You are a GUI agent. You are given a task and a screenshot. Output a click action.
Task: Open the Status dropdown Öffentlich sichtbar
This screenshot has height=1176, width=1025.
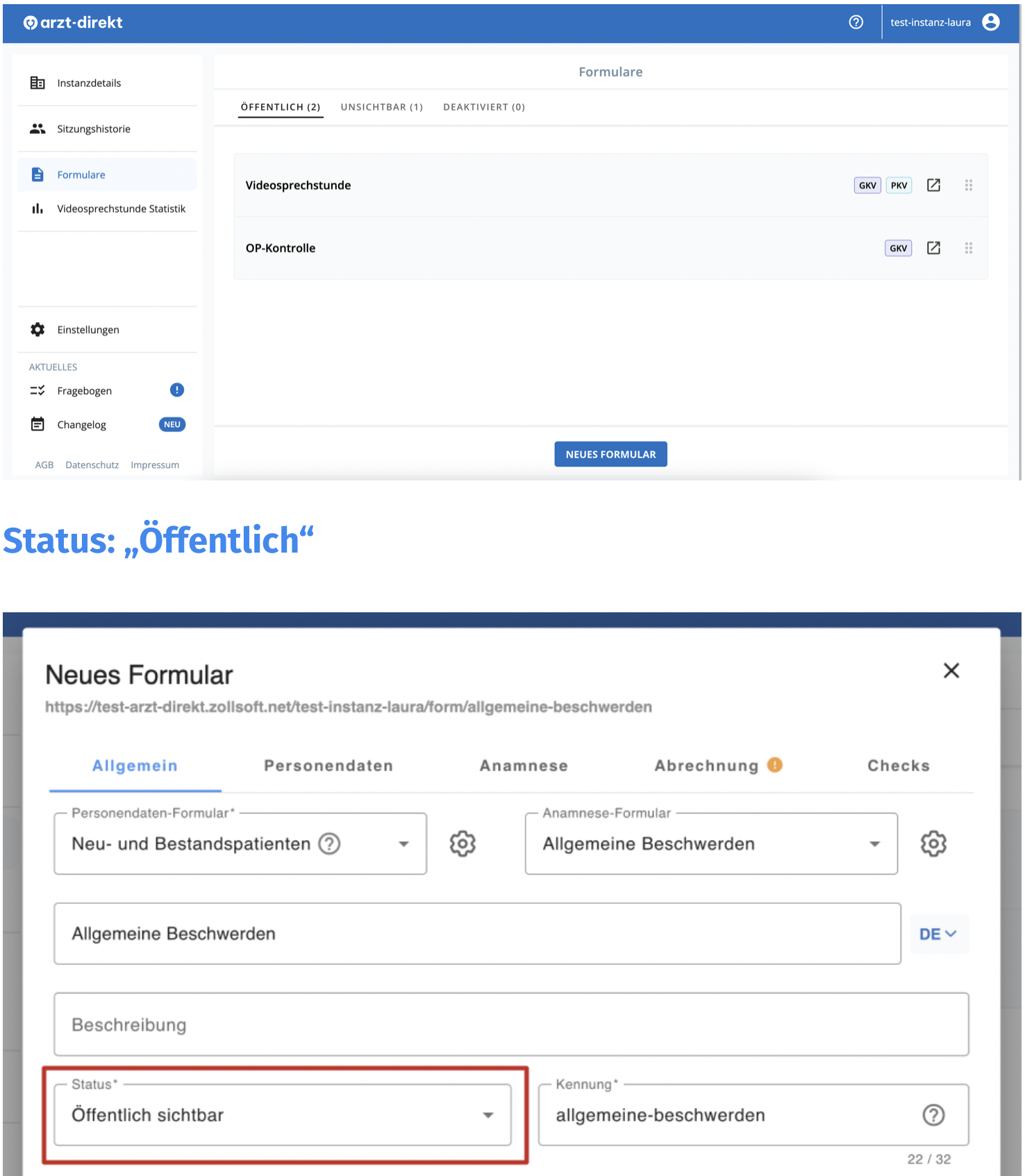click(283, 1114)
